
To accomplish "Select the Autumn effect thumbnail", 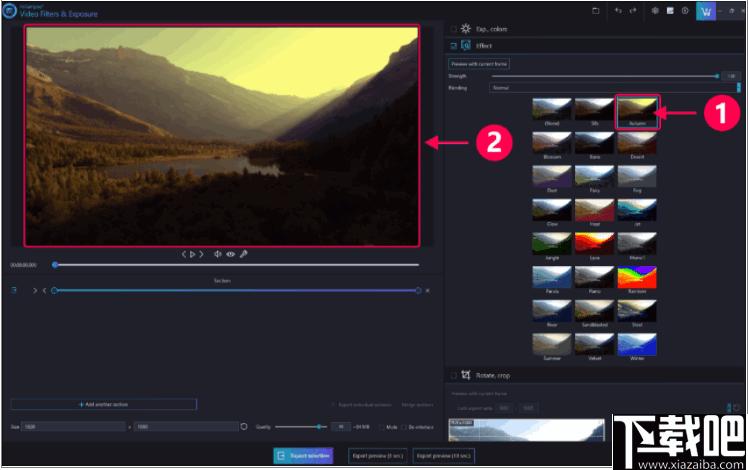I will pyautogui.click(x=637, y=112).
